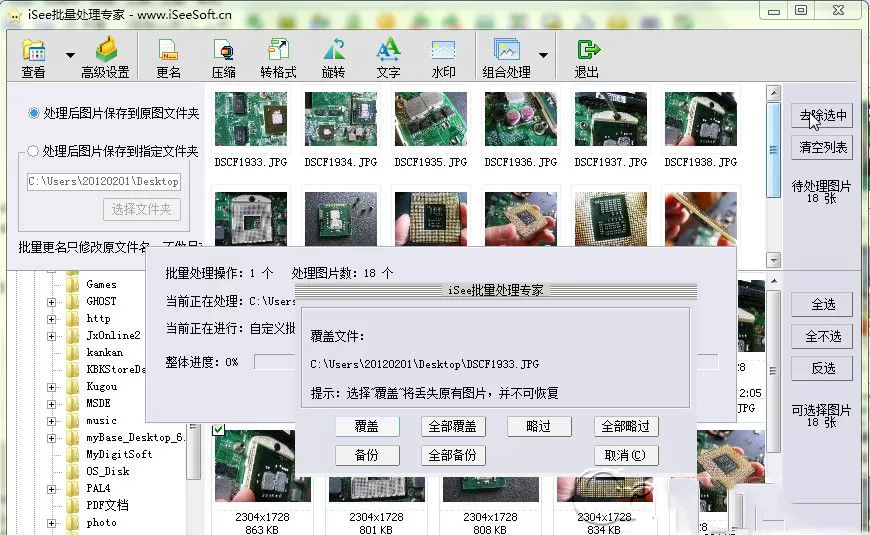The image size is (870, 535).
Task: Open 高级设置 advanced settings
Action: 105,58
